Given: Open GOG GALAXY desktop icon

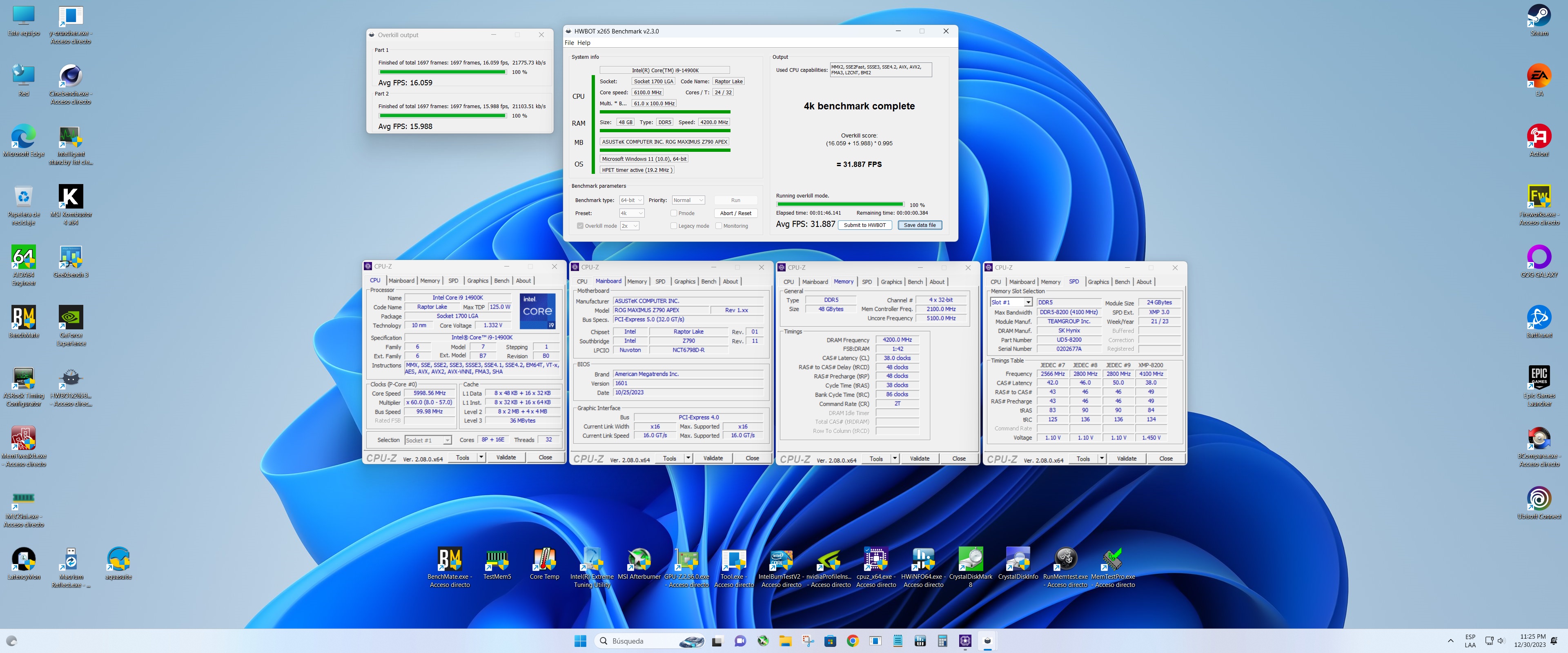Looking at the screenshot, I should (1539, 262).
